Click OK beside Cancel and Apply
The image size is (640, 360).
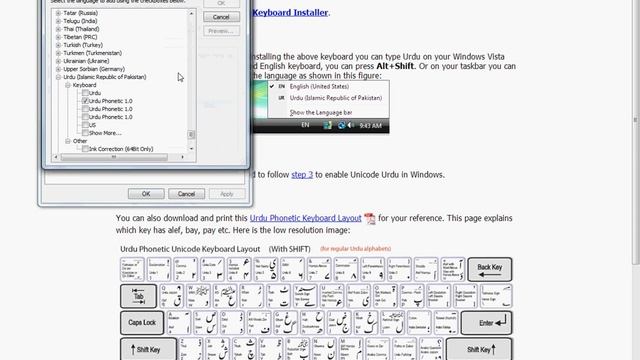pos(146,194)
